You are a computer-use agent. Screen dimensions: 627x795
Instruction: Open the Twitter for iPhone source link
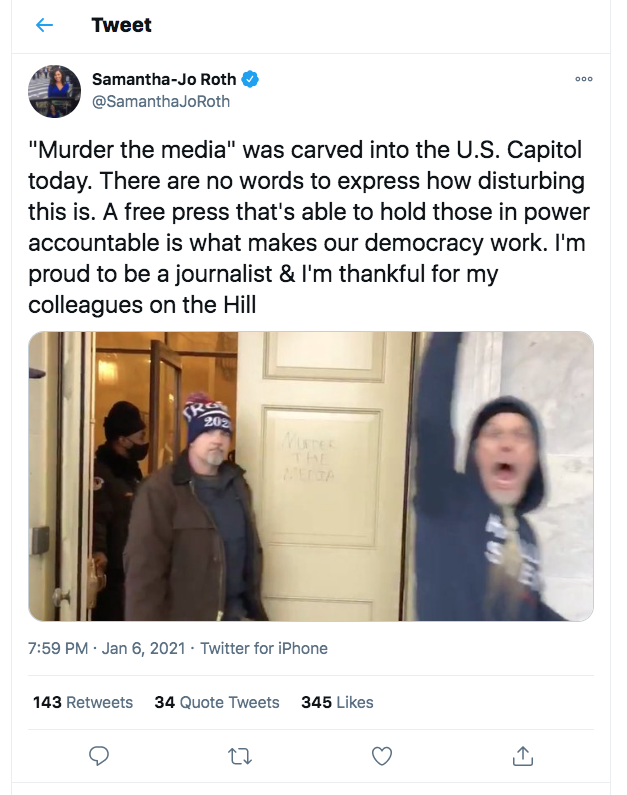point(264,648)
